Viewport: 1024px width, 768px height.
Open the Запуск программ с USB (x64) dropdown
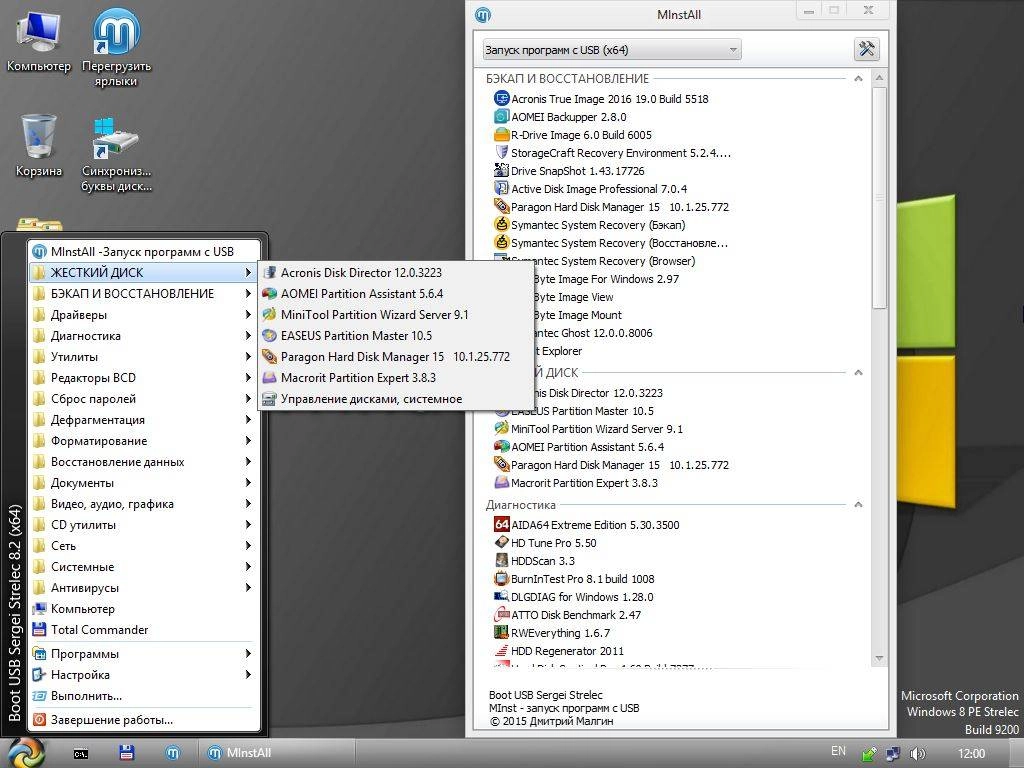612,50
